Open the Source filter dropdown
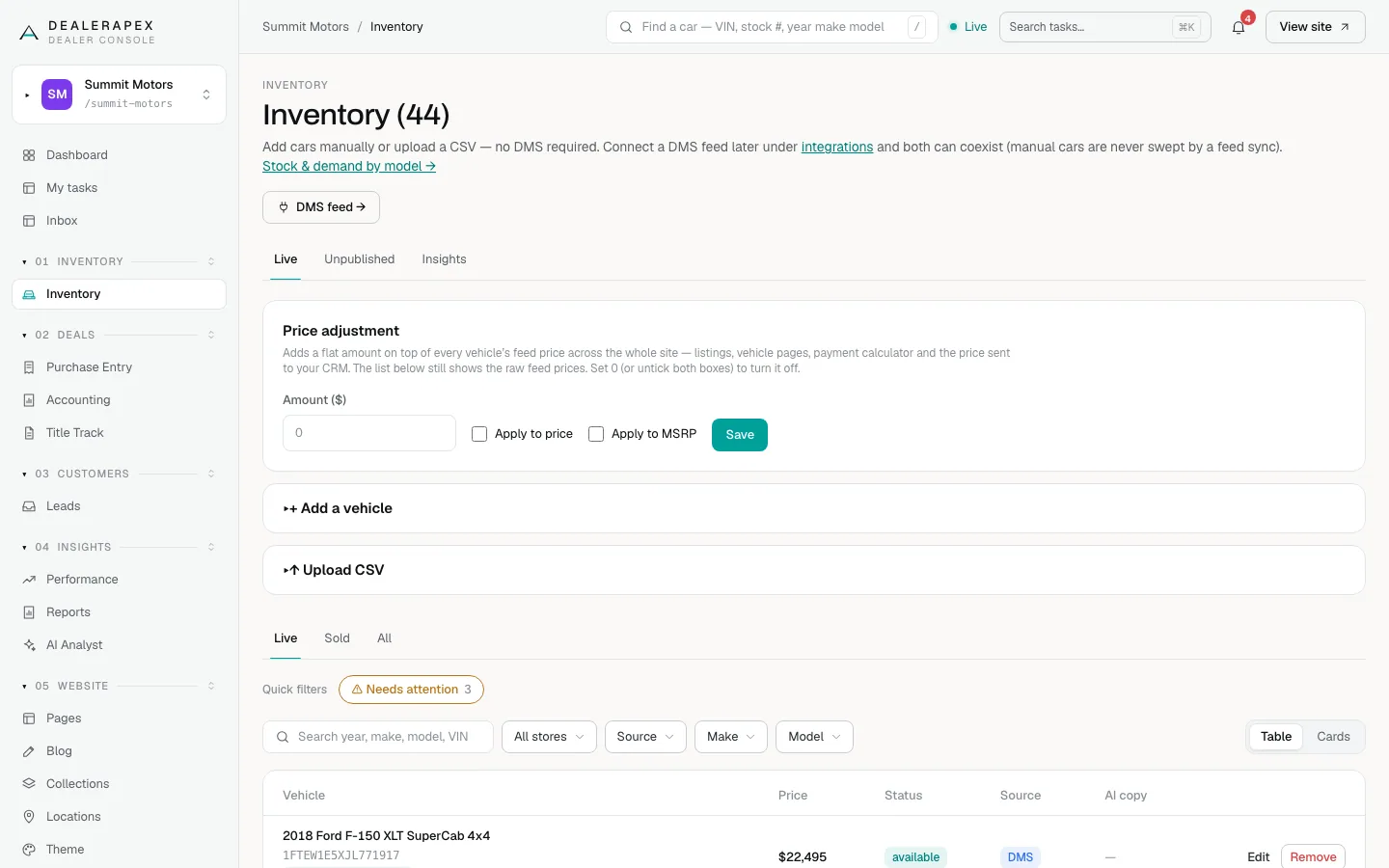This screenshot has width=1389, height=868. tap(645, 737)
